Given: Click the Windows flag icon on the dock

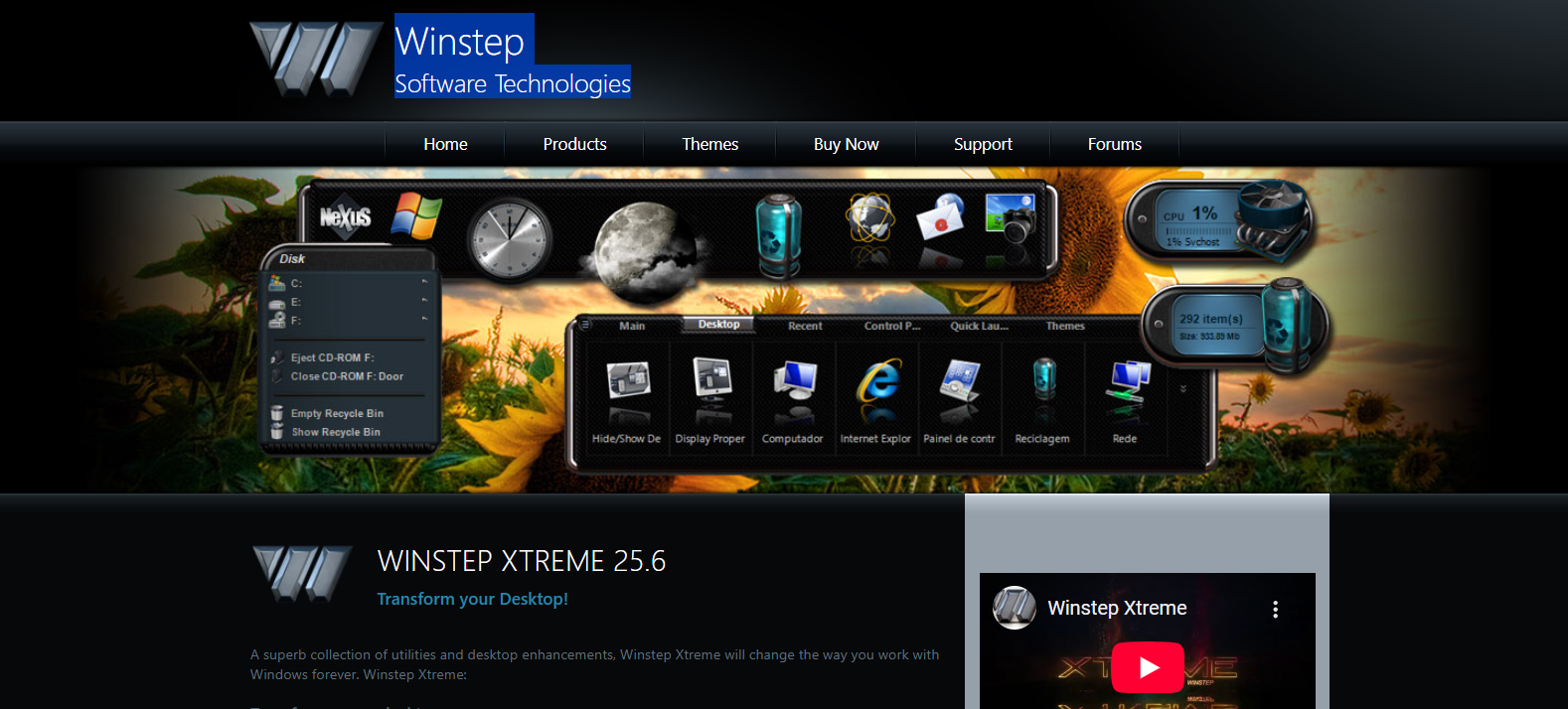Looking at the screenshot, I should (416, 216).
